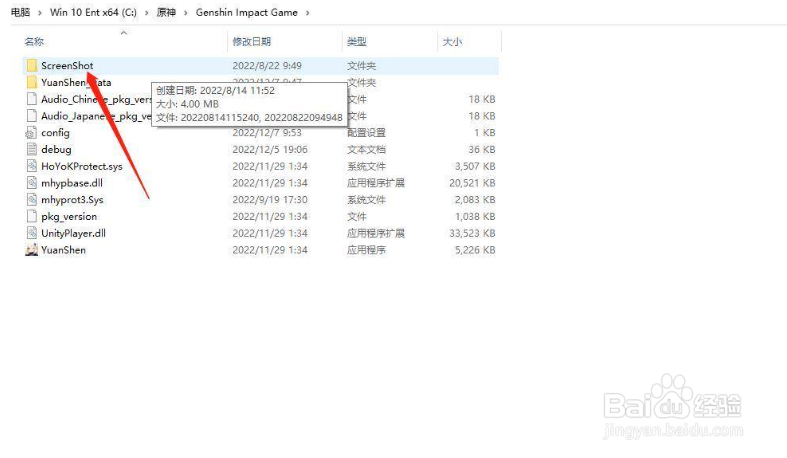
Task: Select the UnityPlayer.dll file name
Action: [73, 233]
